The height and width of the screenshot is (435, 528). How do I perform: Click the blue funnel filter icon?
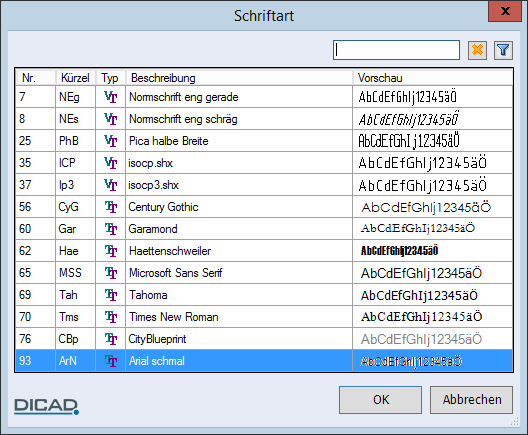[503, 50]
